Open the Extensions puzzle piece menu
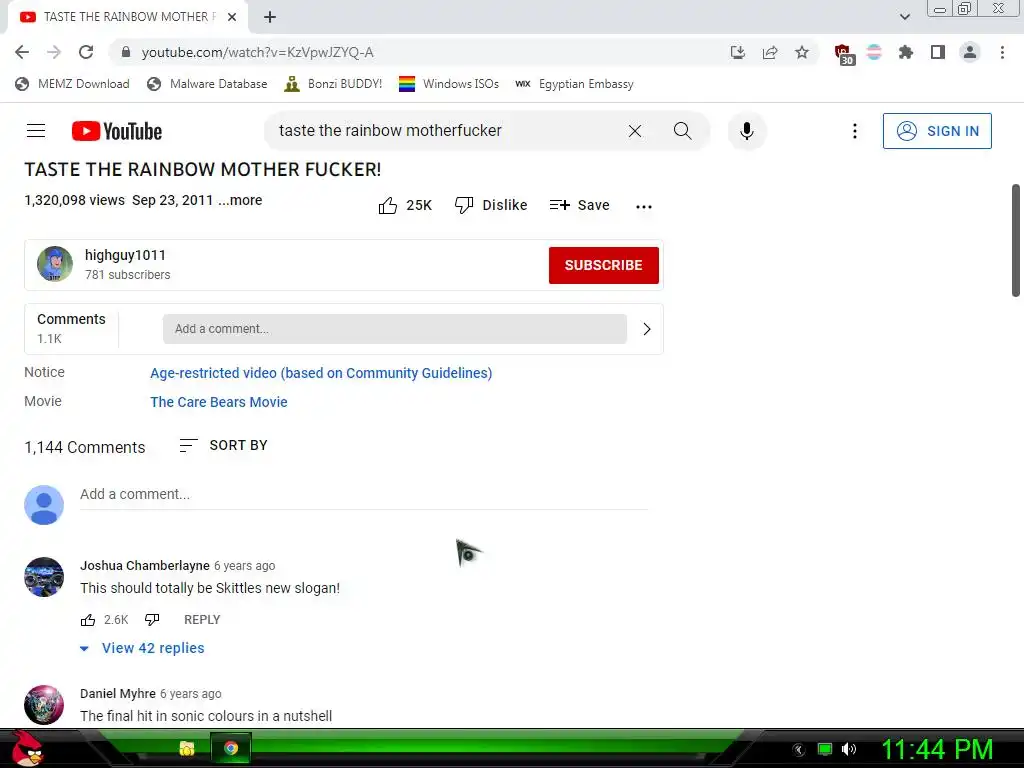The width and height of the screenshot is (1024, 768). click(905, 52)
